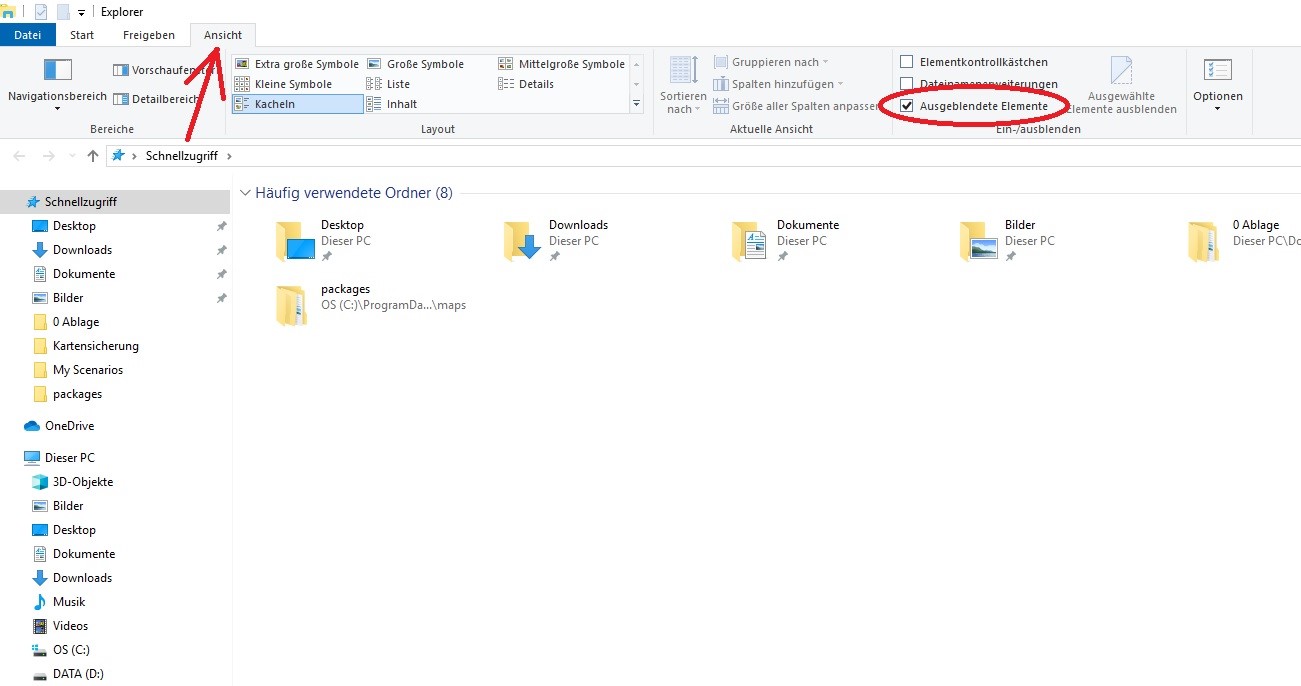Click the up-arrow navigation button
This screenshot has height=686, width=1301.
point(93,156)
